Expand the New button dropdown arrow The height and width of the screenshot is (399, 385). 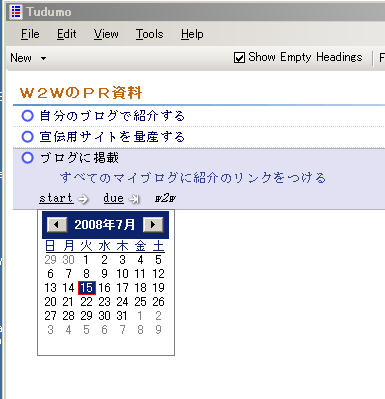click(43, 58)
